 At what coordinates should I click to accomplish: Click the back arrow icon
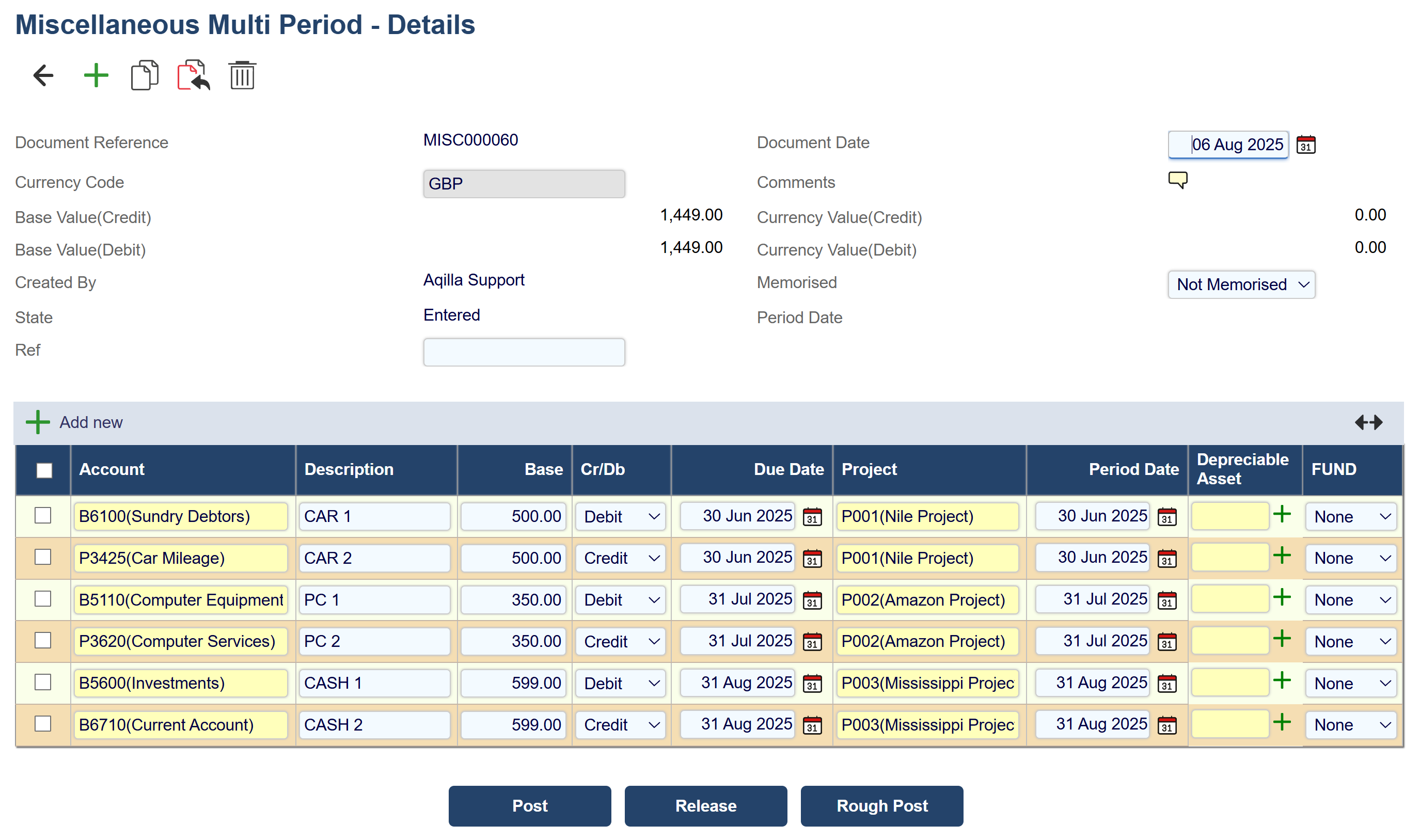[43, 75]
